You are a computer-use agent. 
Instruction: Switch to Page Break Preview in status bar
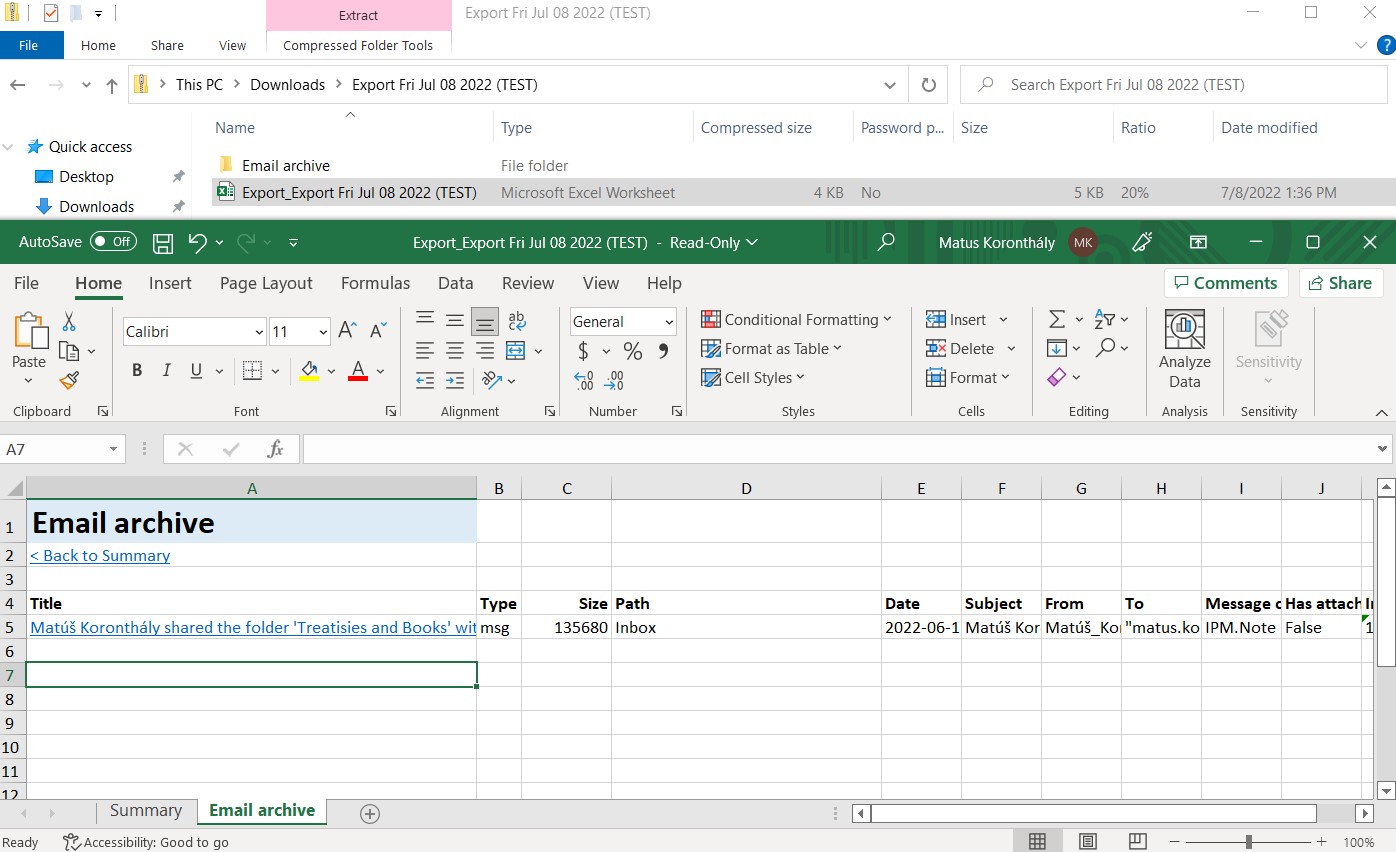[1137, 841]
